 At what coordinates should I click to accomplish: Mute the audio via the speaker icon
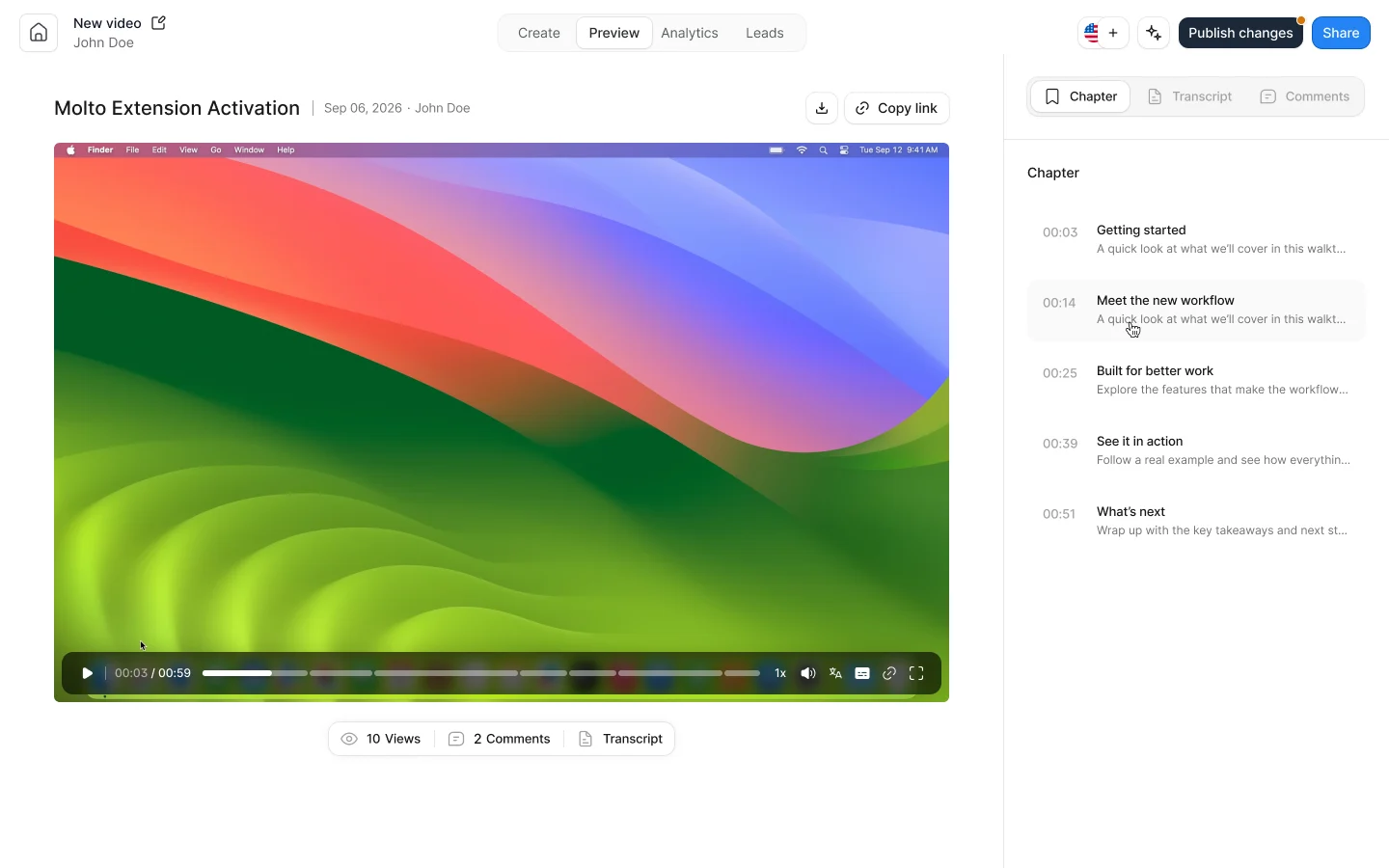pos(808,673)
